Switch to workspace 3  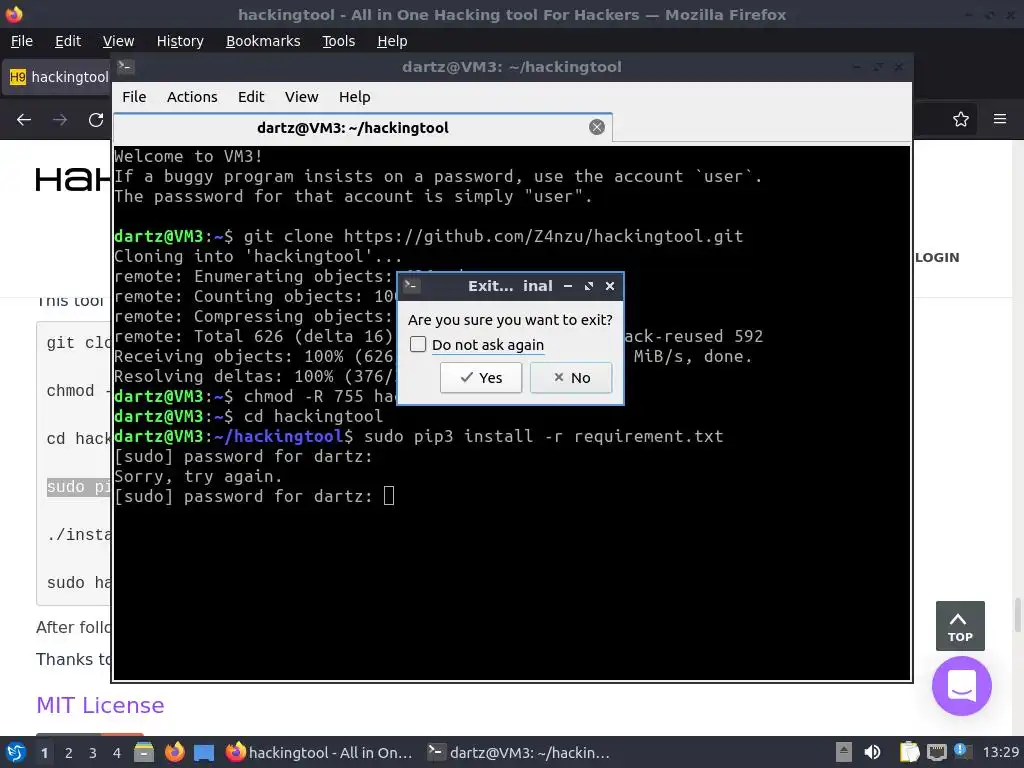93,753
